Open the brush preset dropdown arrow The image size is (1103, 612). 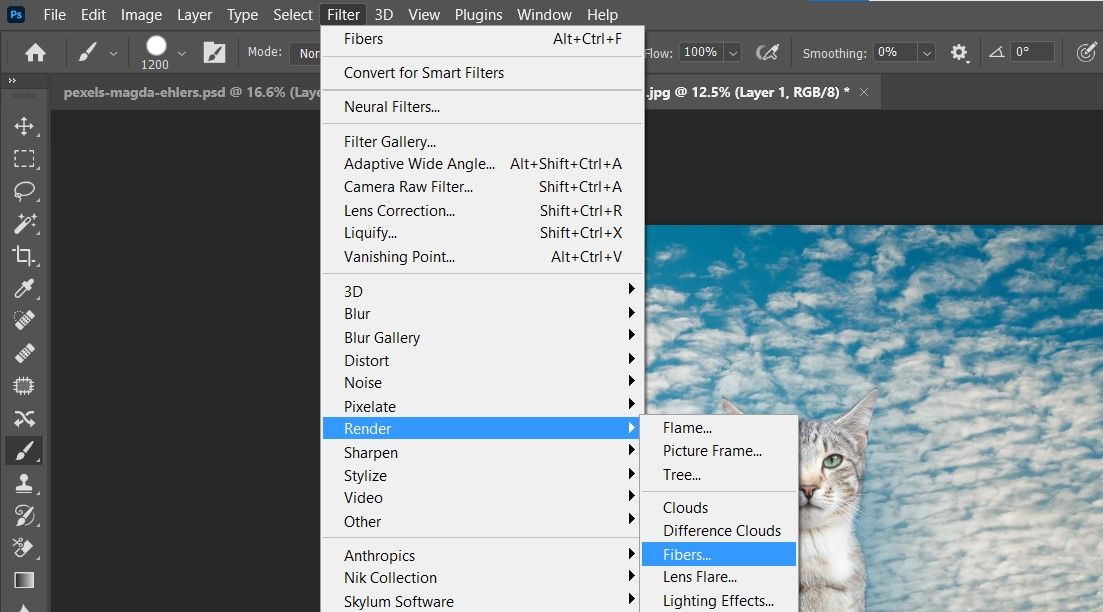tap(181, 53)
